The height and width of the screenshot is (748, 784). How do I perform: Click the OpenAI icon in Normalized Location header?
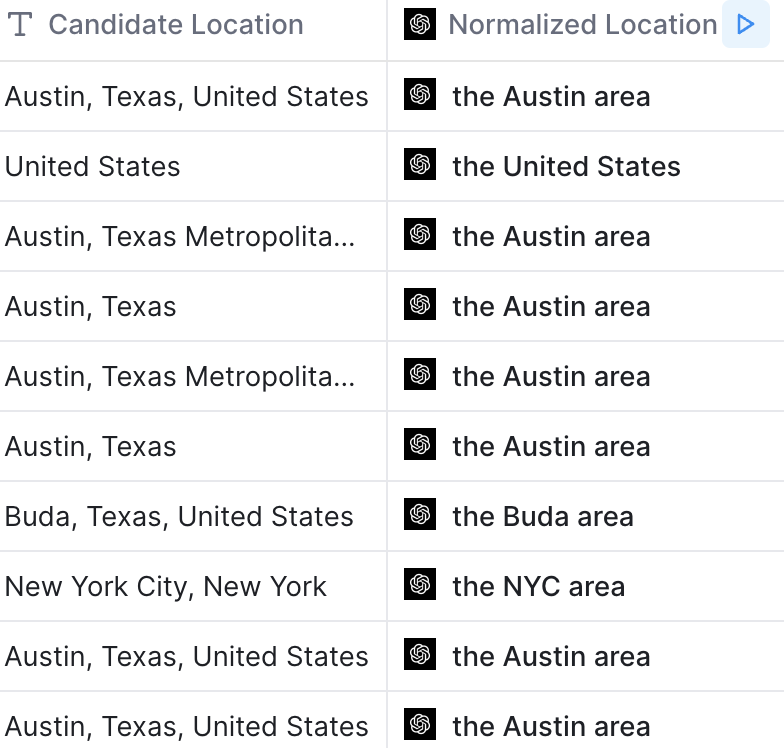click(x=420, y=24)
